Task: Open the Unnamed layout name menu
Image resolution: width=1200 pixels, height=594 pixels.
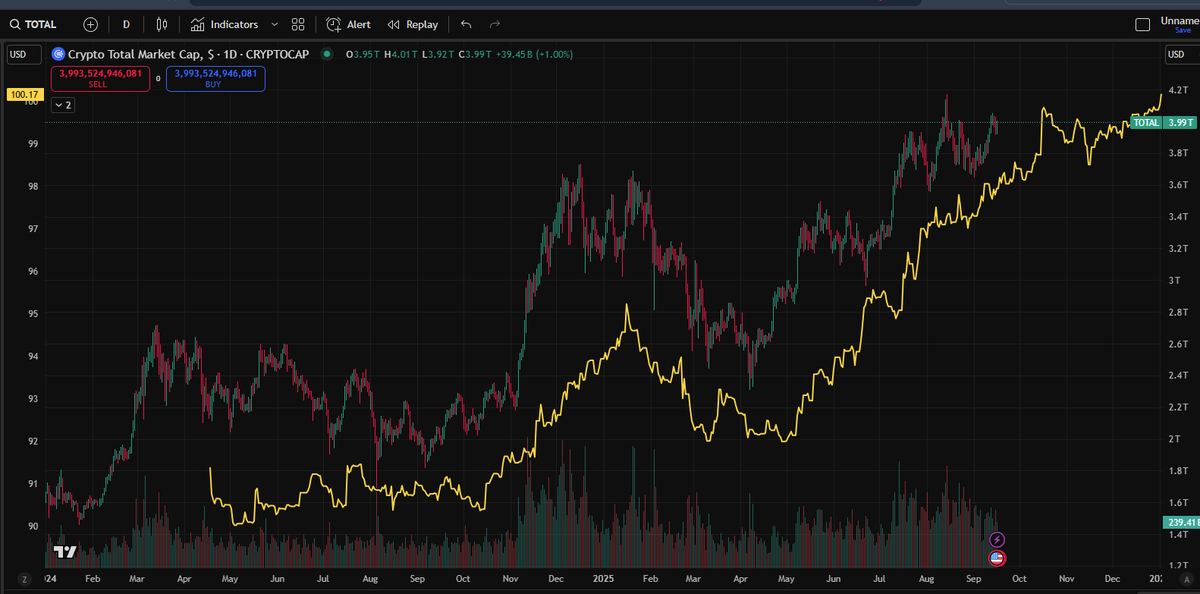Action: (x=1179, y=20)
